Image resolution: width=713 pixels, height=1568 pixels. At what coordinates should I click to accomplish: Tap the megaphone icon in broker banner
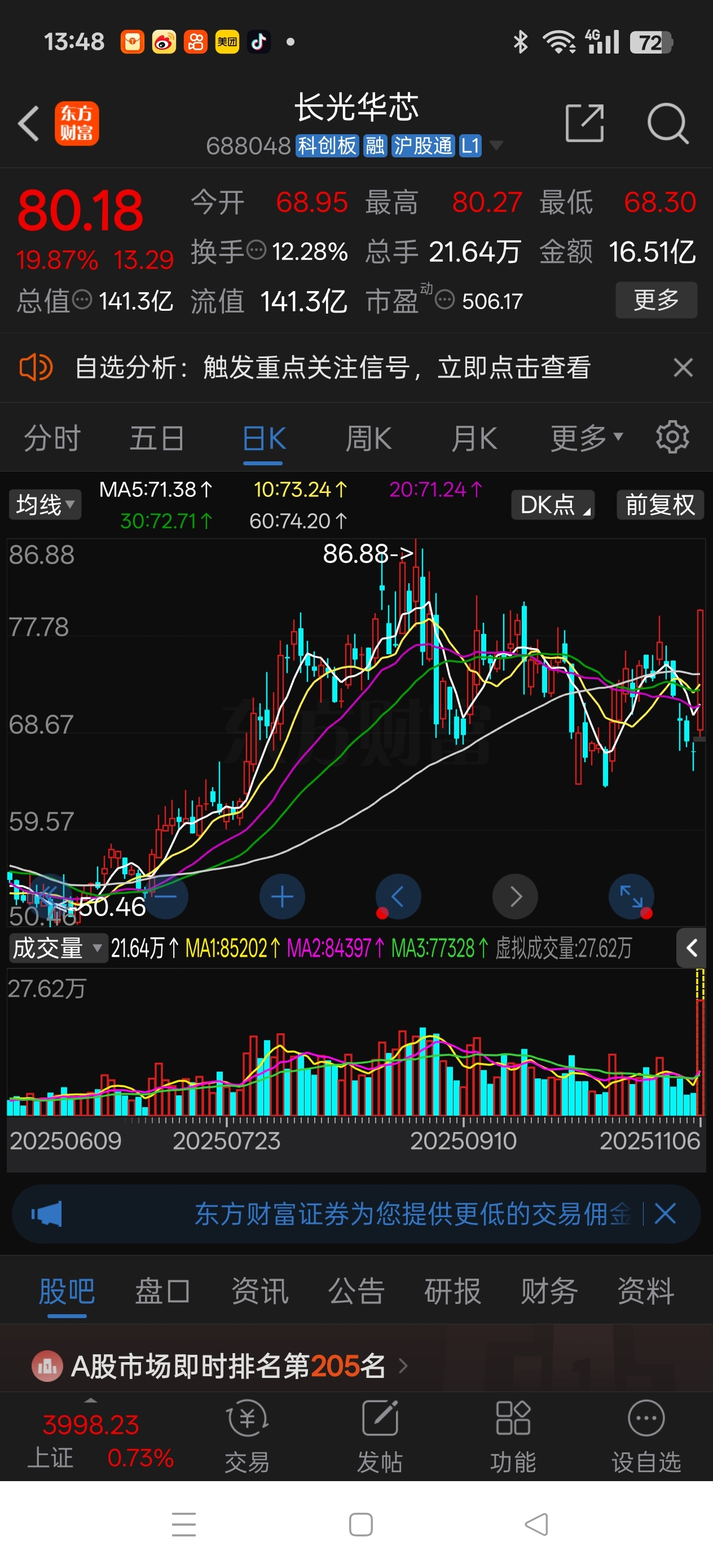click(47, 1214)
